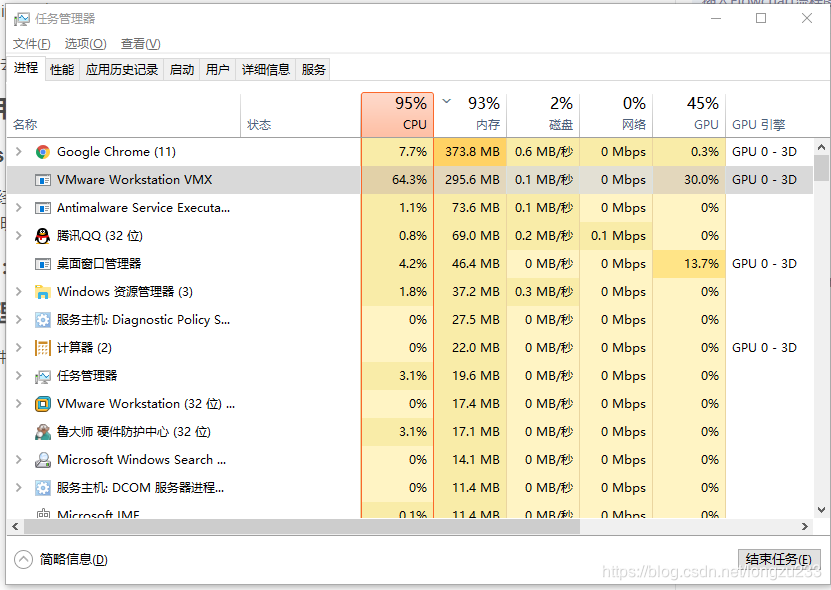The width and height of the screenshot is (831, 590).
Task: Click the vertical scrollbar down arrow
Action: (821, 510)
